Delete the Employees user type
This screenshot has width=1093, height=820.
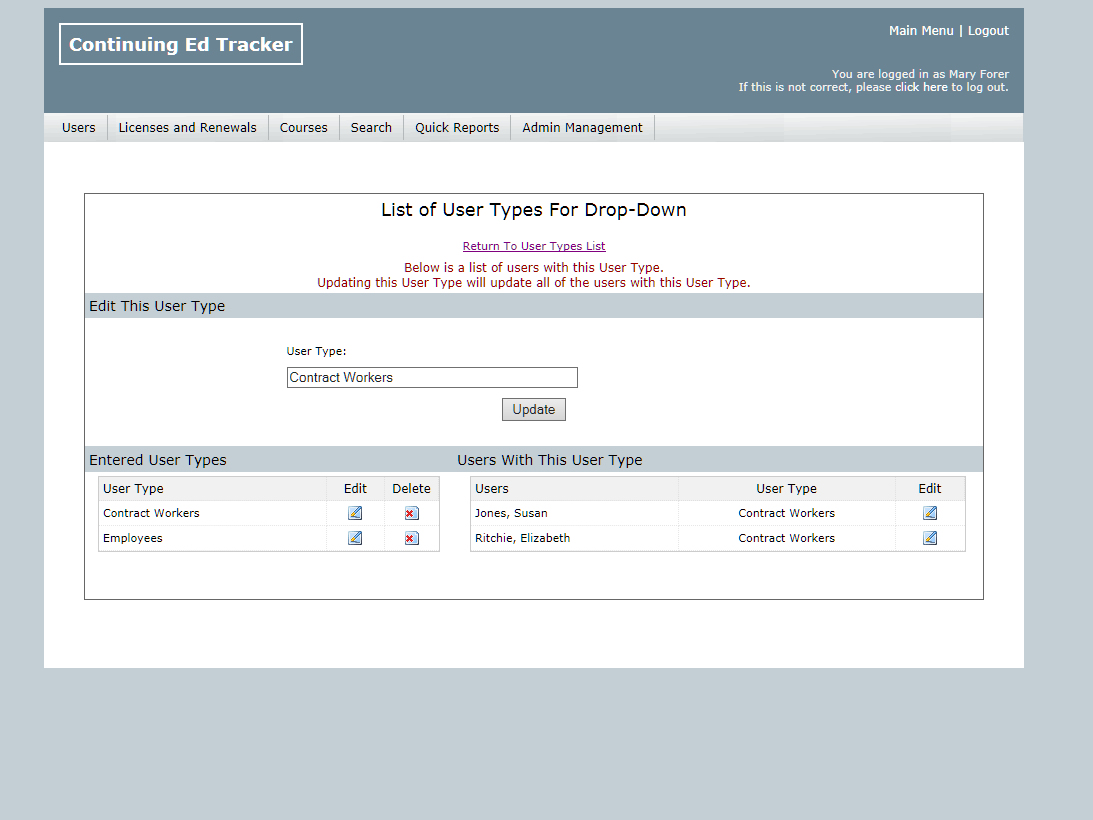(411, 538)
